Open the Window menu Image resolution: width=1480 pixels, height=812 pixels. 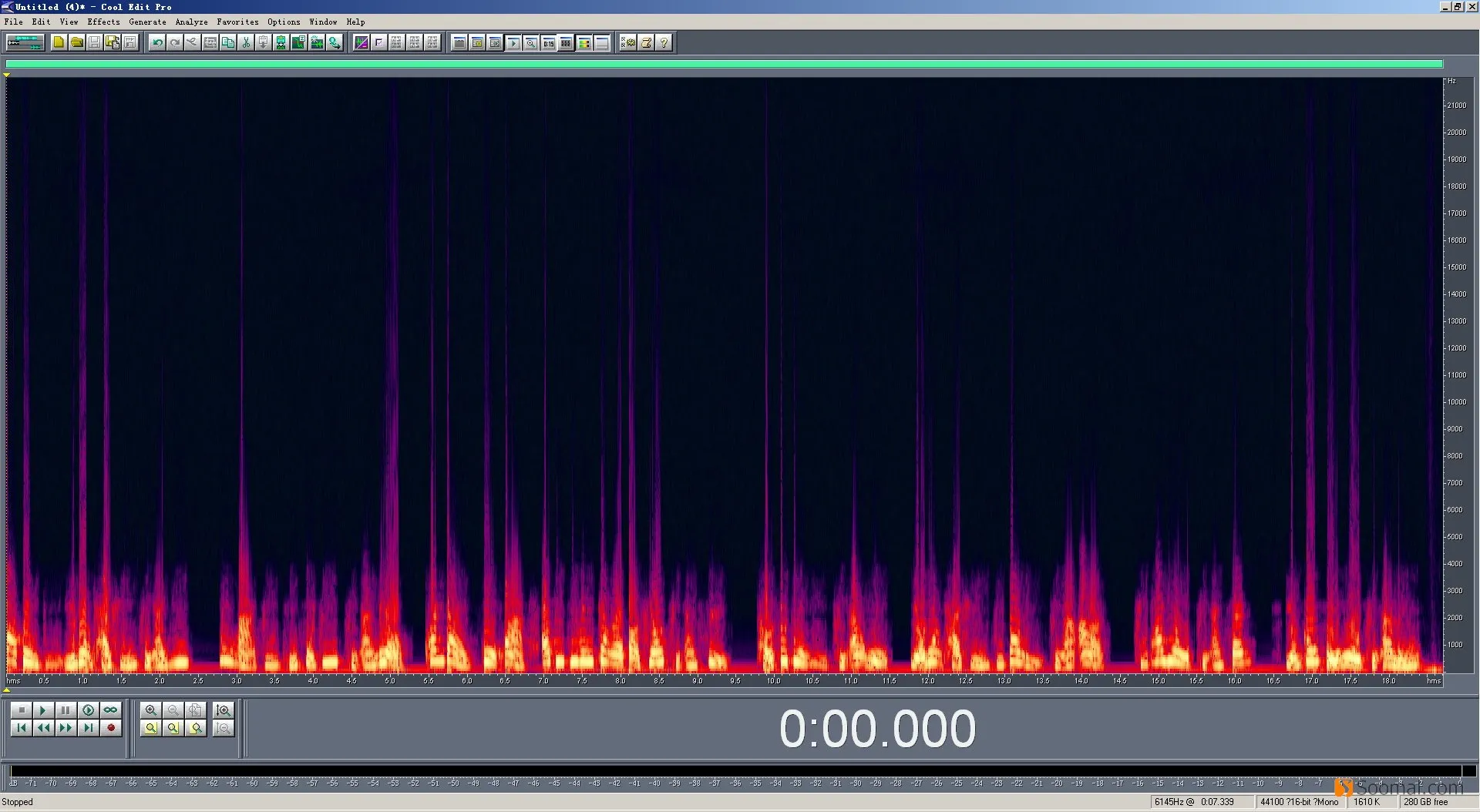[323, 22]
